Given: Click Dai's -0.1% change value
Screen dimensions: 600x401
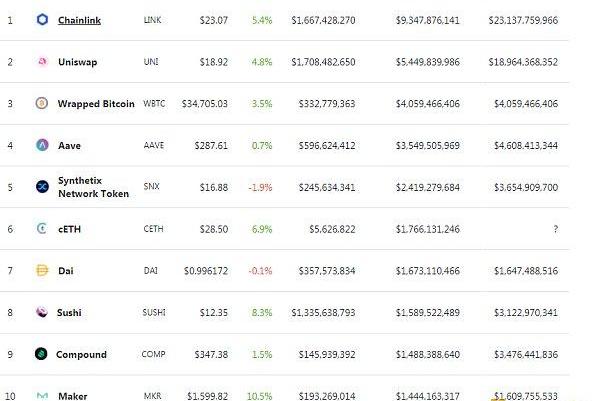Looking at the screenshot, I should (x=260, y=271).
